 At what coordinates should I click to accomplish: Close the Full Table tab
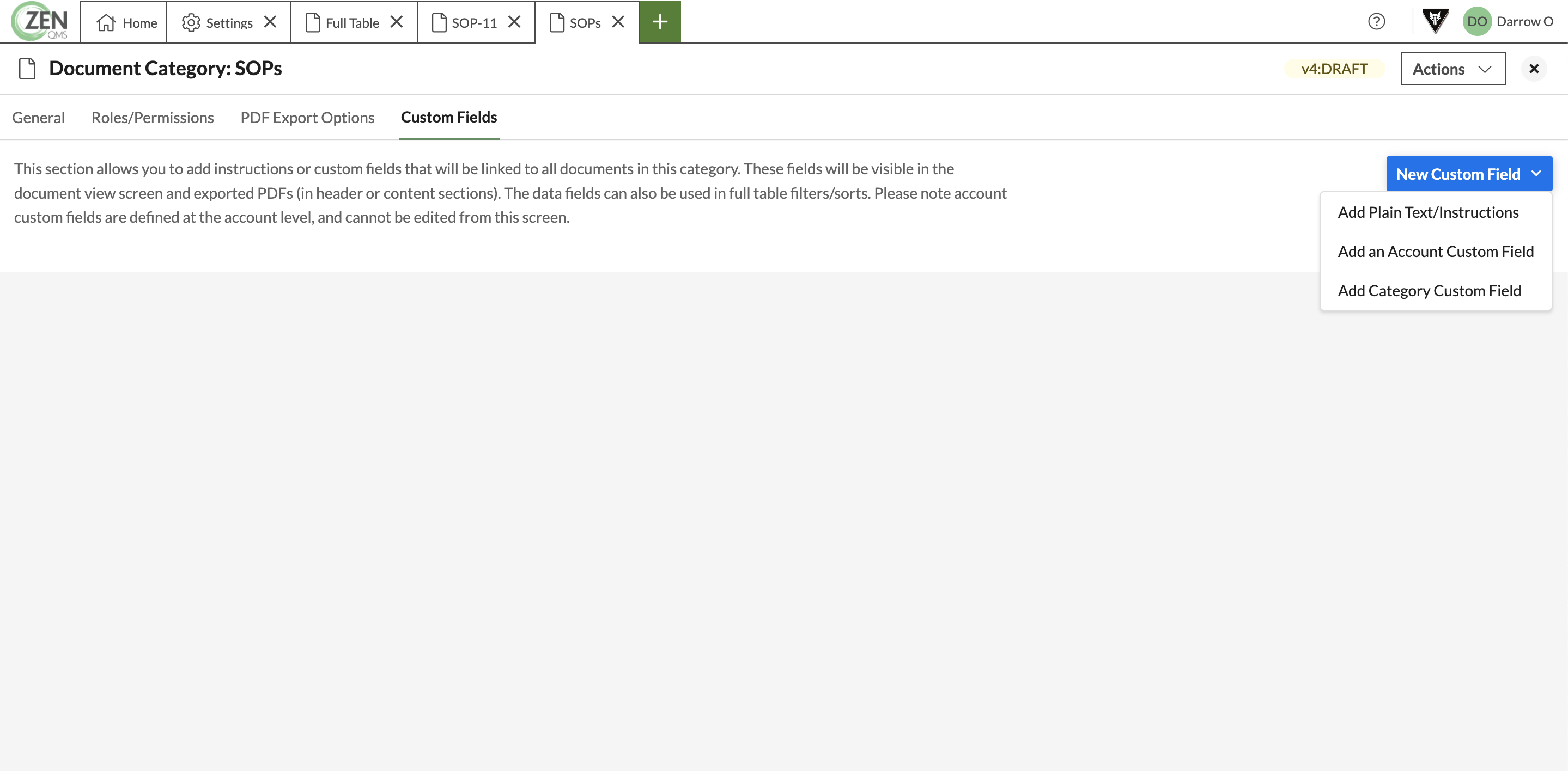tap(396, 22)
